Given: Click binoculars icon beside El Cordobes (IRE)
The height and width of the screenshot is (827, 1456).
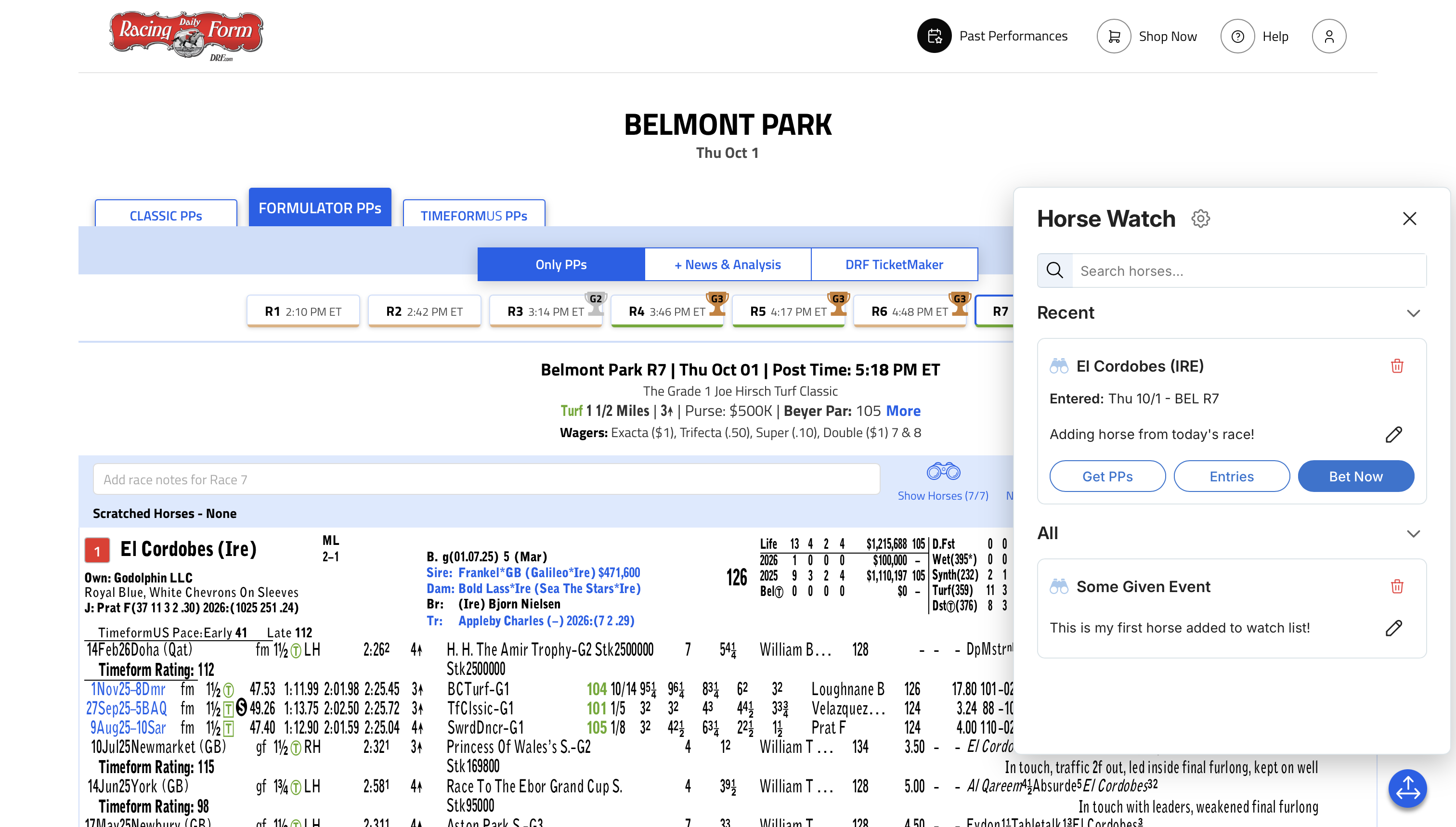Looking at the screenshot, I should (1059, 366).
